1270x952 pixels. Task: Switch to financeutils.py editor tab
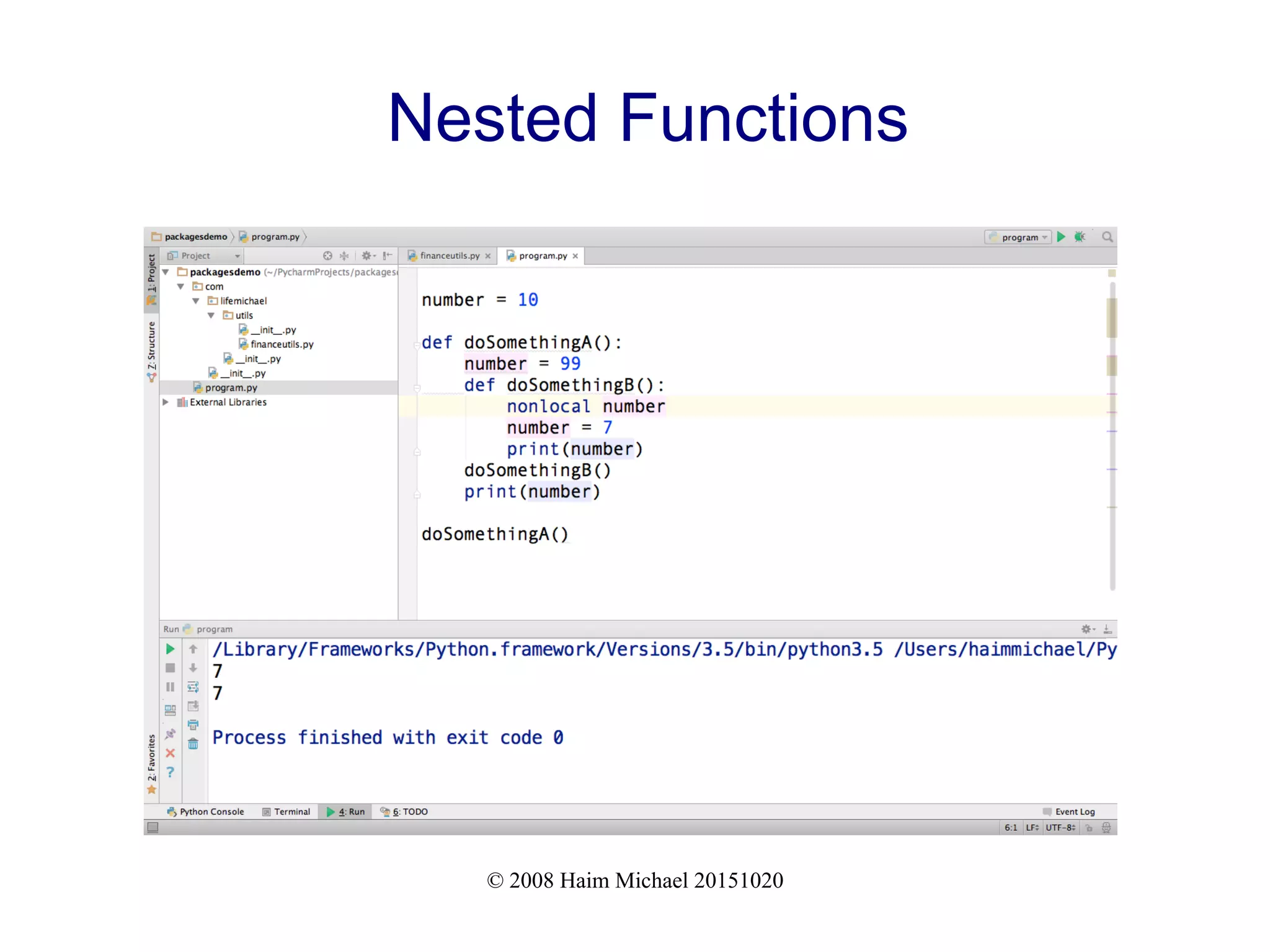(449, 256)
